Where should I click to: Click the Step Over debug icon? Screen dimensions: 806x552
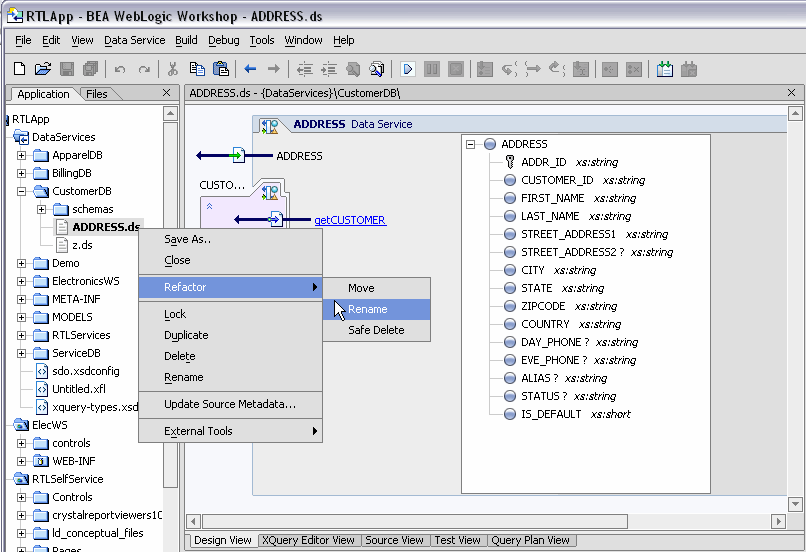coord(533,69)
